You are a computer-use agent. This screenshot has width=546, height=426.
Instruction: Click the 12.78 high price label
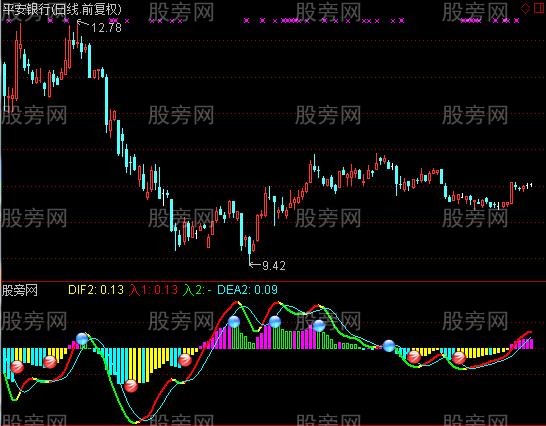106,28
